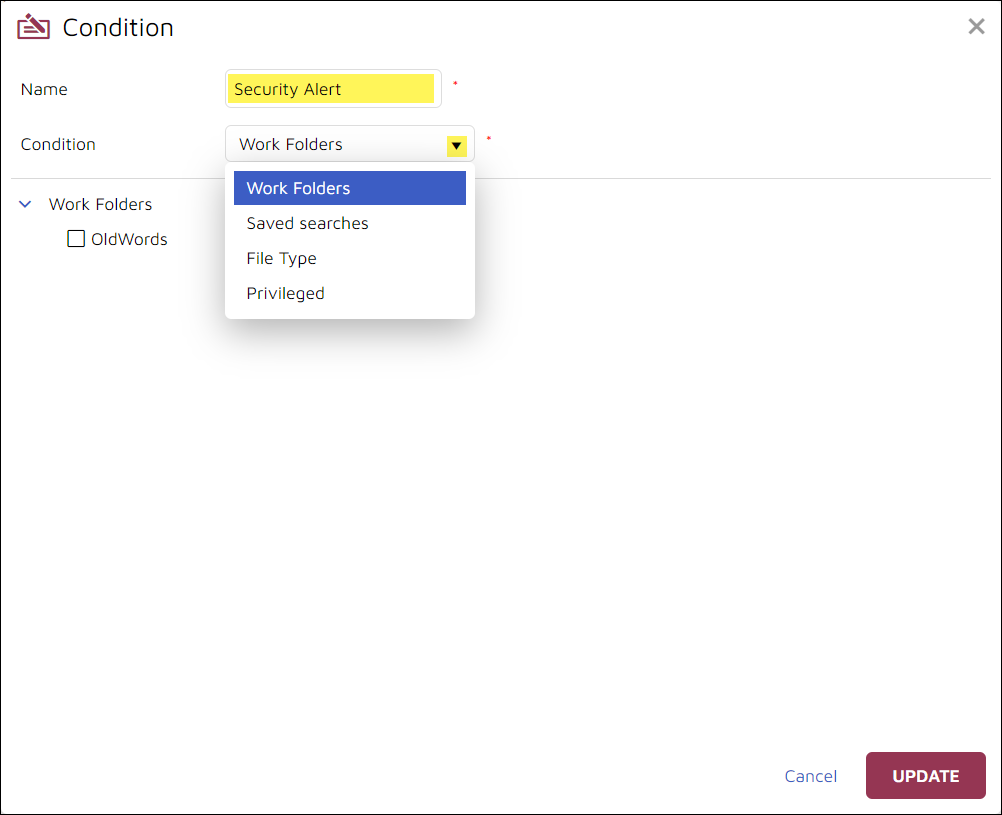Select the highlighted Work Folders option
The width and height of the screenshot is (1002, 815).
pyautogui.click(x=299, y=188)
